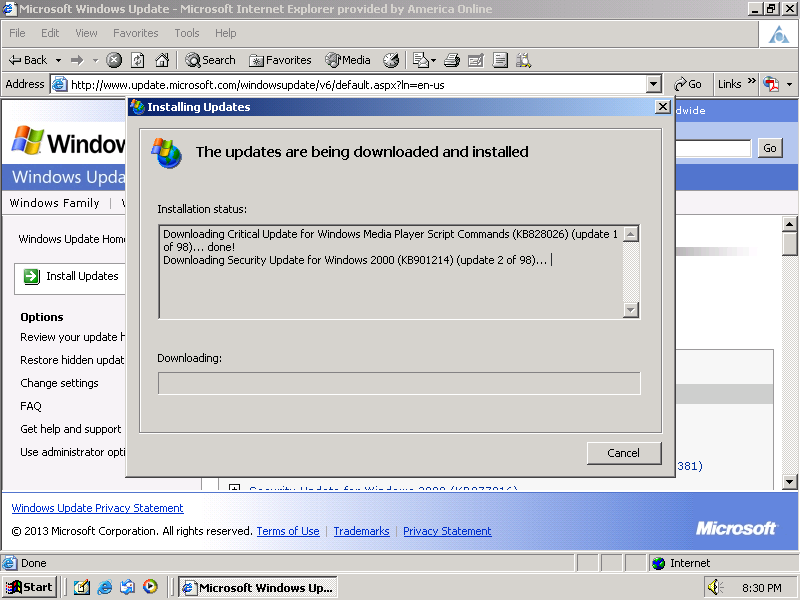Open the Tools menu
This screenshot has height=600, width=800.
click(187, 33)
